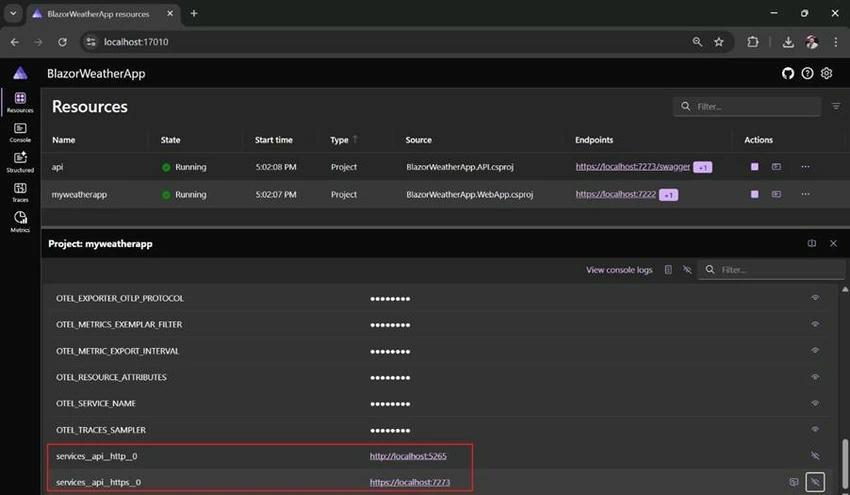Open the Metrics sidebar page
This screenshot has width=850, height=495.
click(x=20, y=222)
